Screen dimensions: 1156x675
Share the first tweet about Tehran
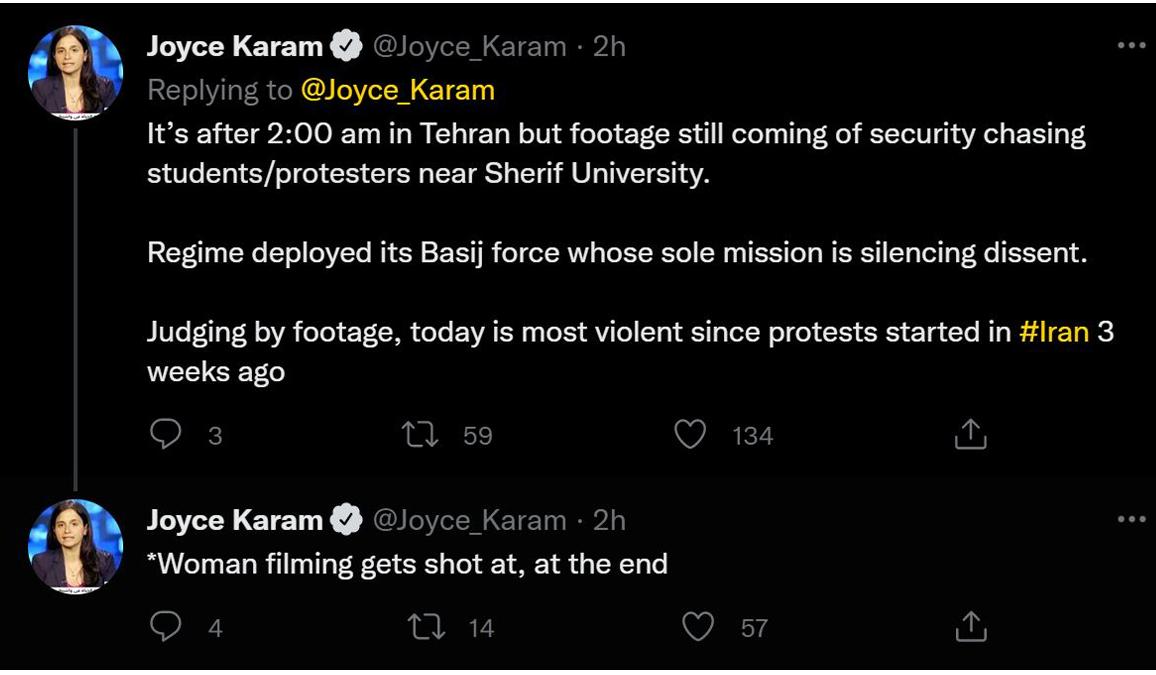coord(970,435)
